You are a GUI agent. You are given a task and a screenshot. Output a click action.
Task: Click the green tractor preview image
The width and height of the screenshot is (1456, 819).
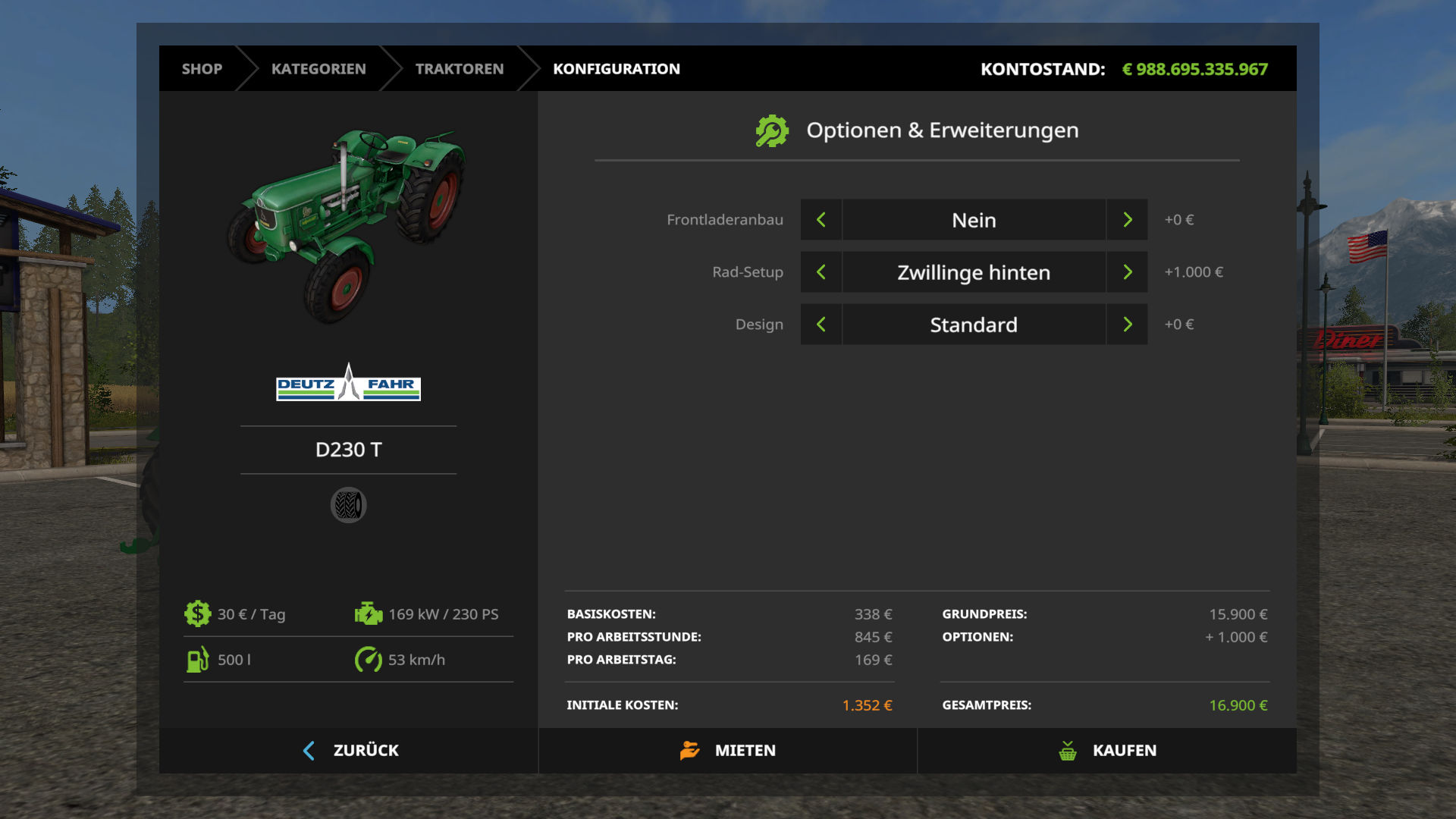pos(348,224)
